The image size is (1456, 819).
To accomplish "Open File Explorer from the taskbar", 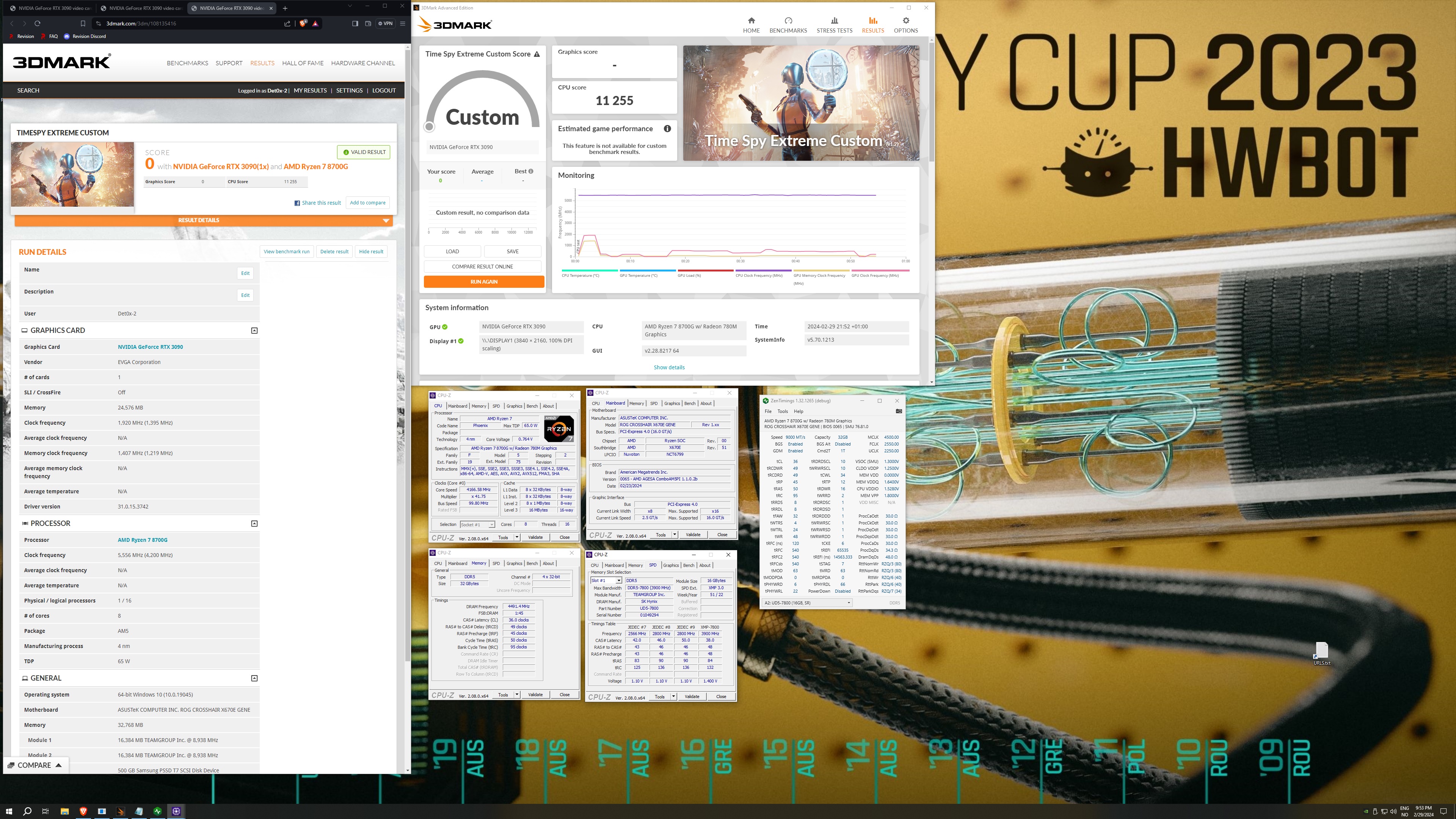I will pyautogui.click(x=64, y=811).
